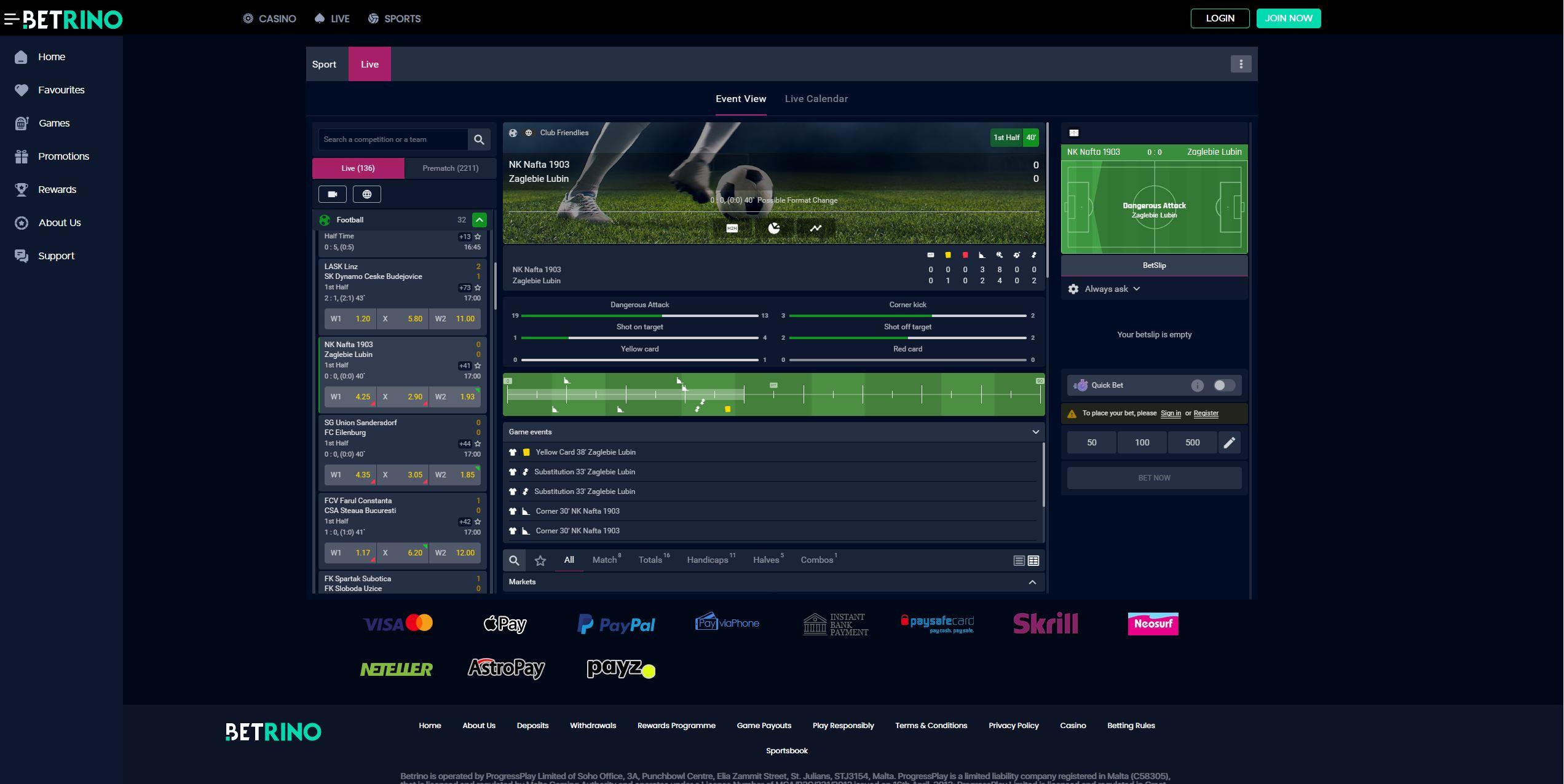Select the globe filter icon beside camera

[x=366, y=194]
